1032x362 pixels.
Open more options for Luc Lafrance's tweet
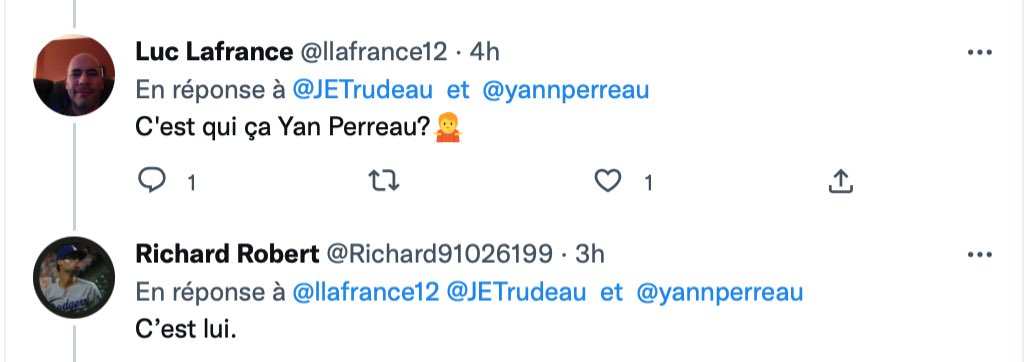(979, 53)
